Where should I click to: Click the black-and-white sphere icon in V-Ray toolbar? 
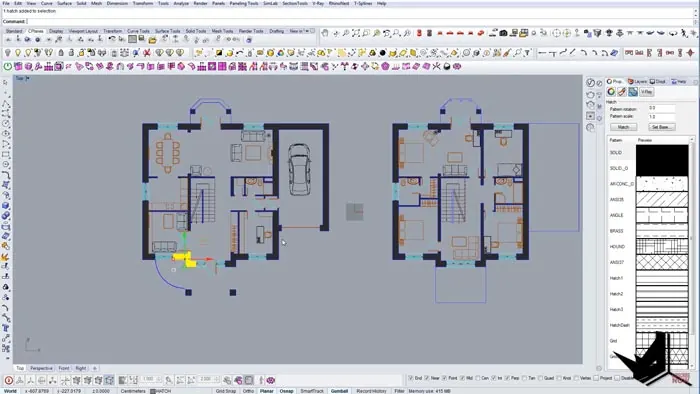point(446,66)
